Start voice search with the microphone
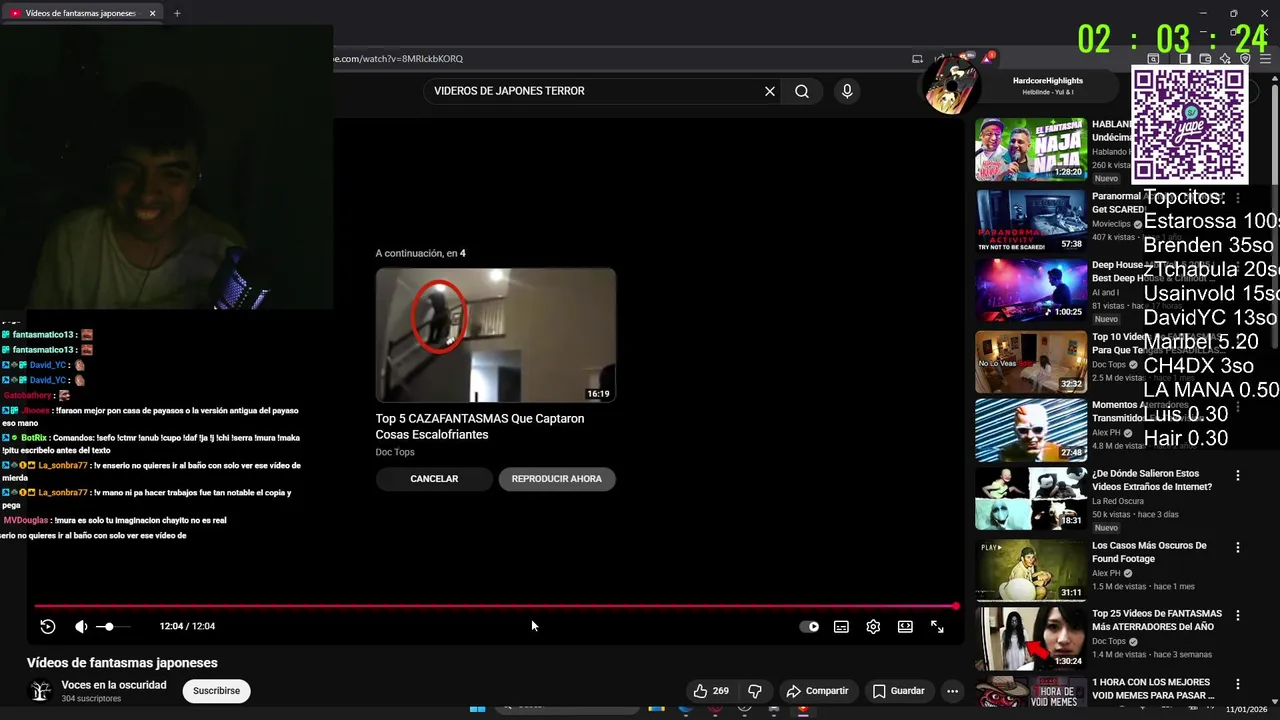This screenshot has width=1280, height=720. [847, 91]
